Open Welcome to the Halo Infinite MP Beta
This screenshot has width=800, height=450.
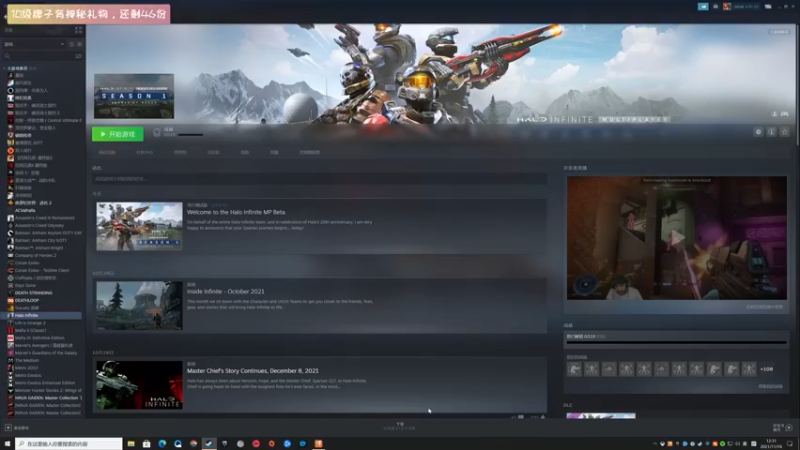(x=236, y=212)
